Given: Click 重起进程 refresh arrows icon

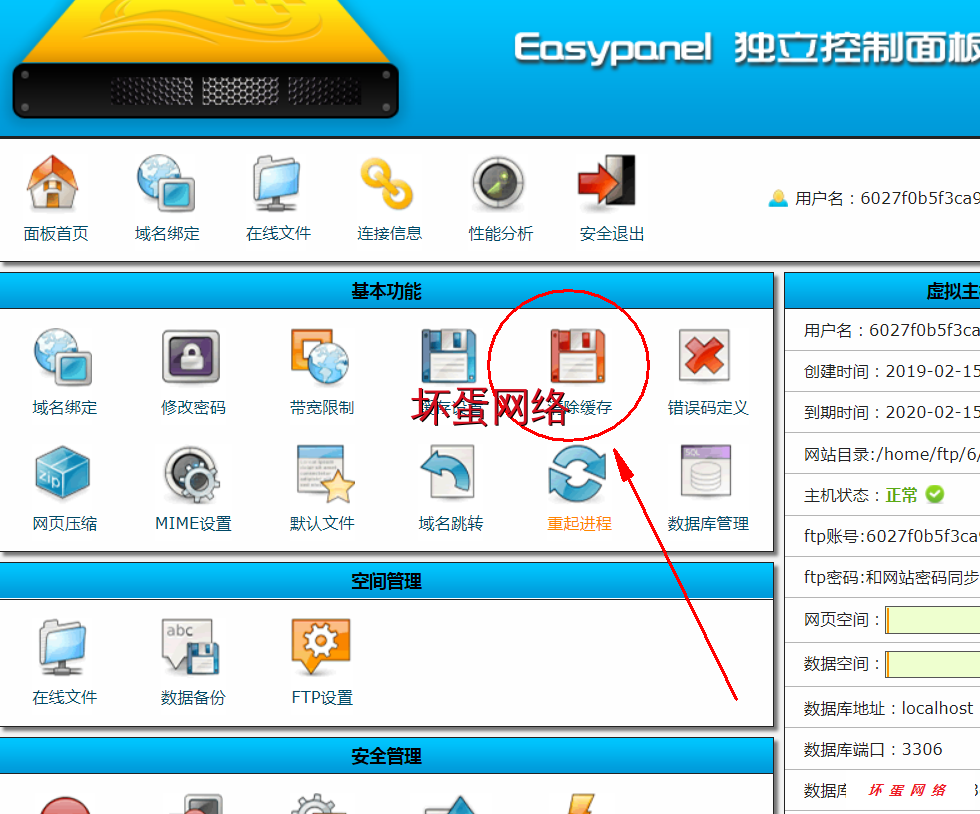Looking at the screenshot, I should 578,474.
